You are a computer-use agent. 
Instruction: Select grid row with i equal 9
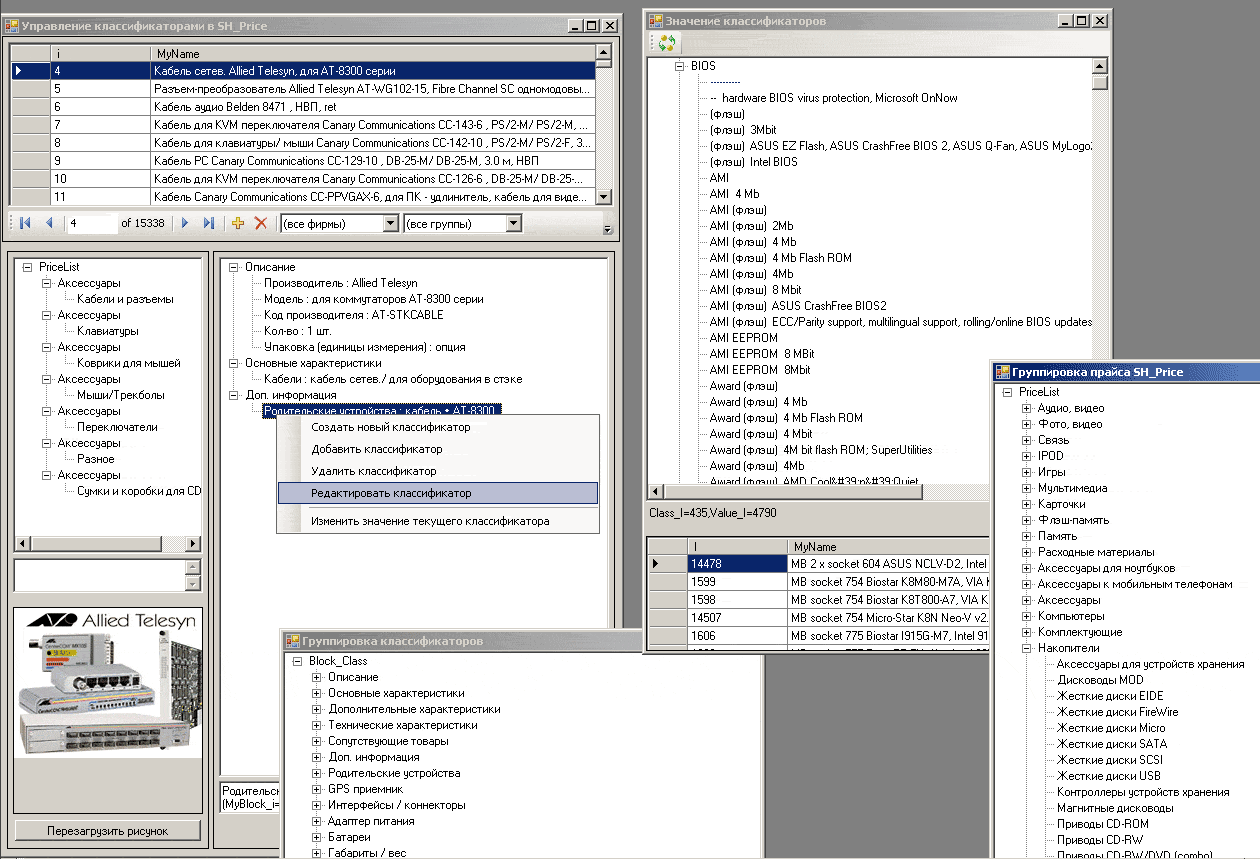point(304,160)
